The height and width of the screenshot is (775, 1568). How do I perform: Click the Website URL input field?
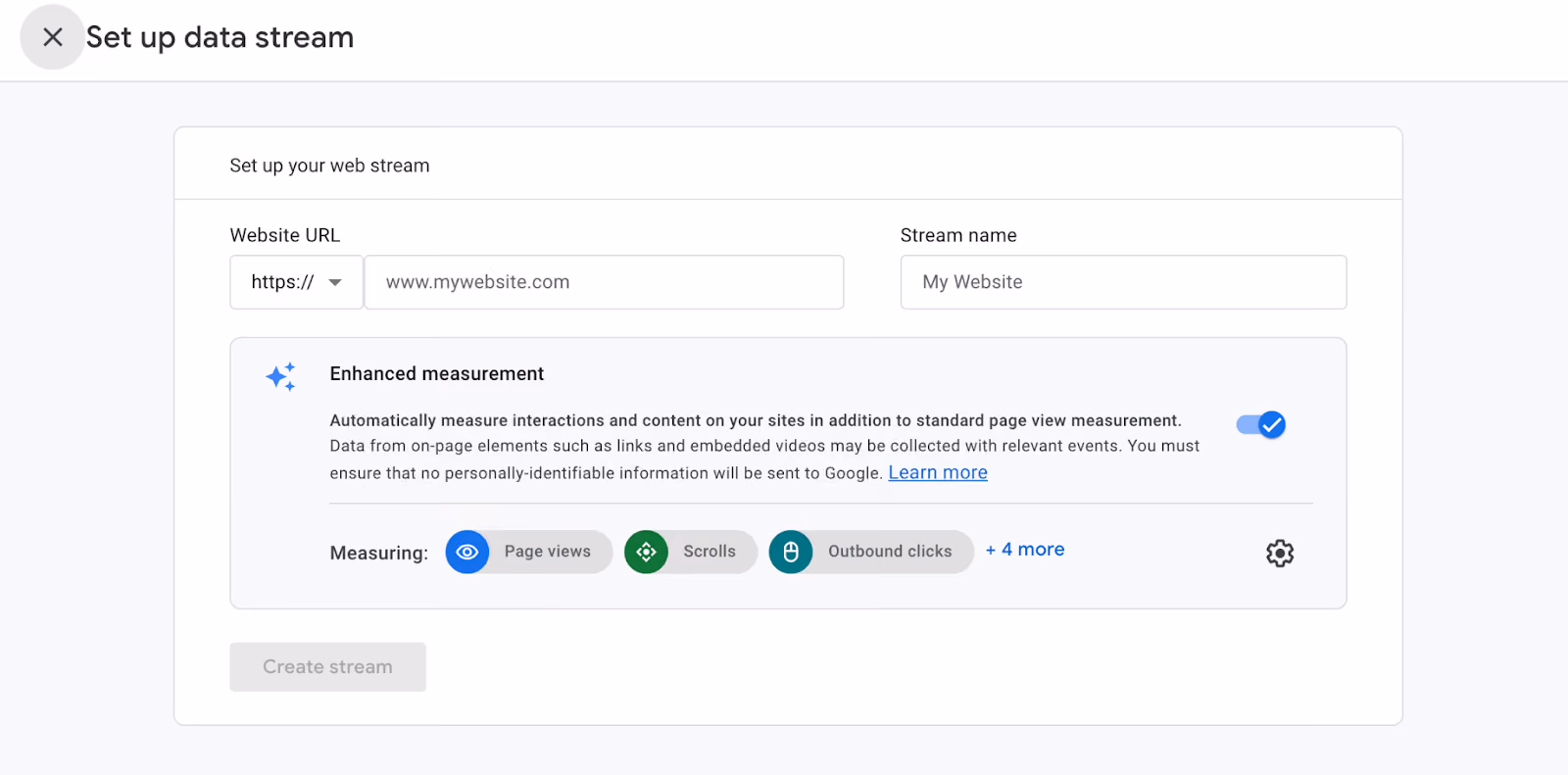click(x=604, y=282)
